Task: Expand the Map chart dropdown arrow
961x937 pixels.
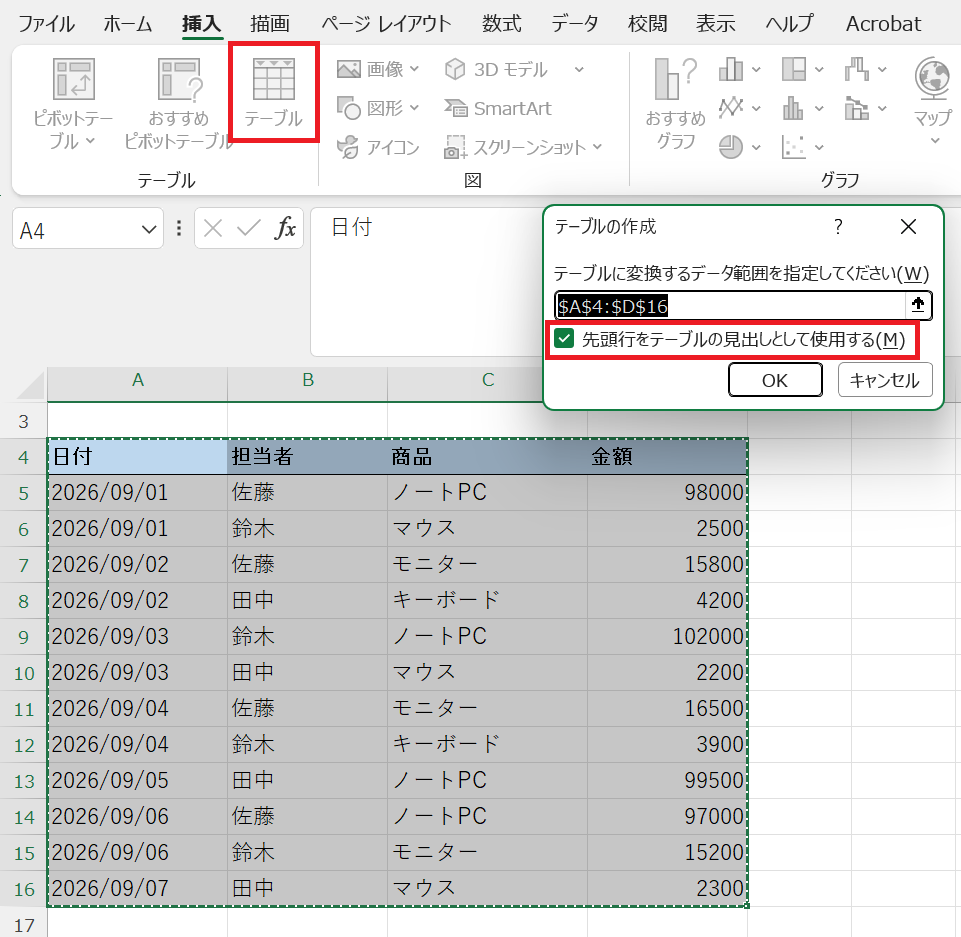Action: point(935,141)
